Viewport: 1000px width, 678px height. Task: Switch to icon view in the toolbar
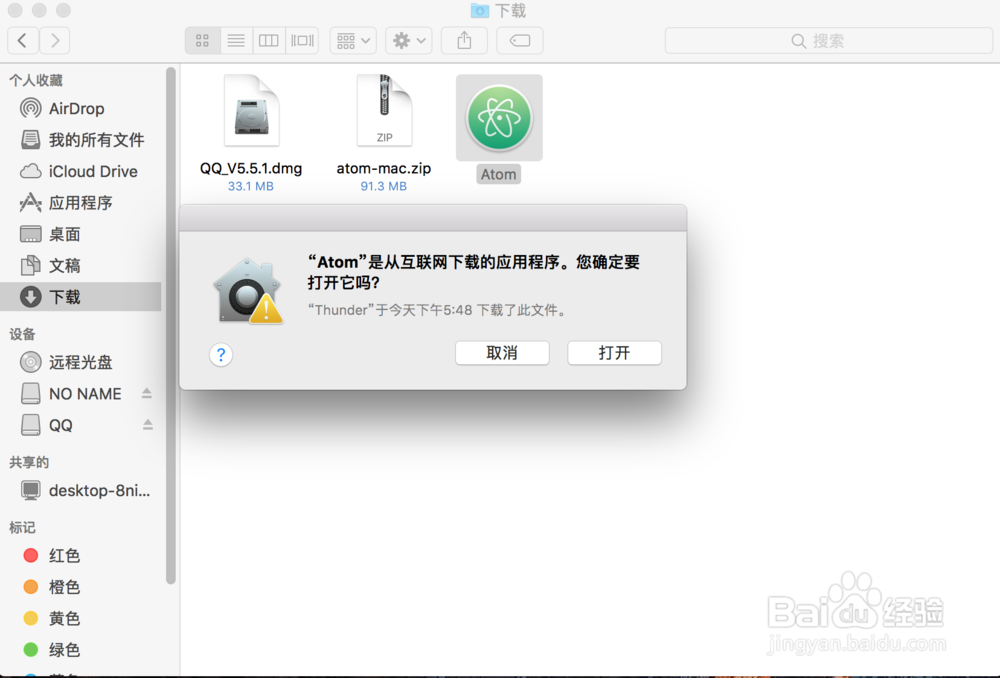click(x=202, y=40)
